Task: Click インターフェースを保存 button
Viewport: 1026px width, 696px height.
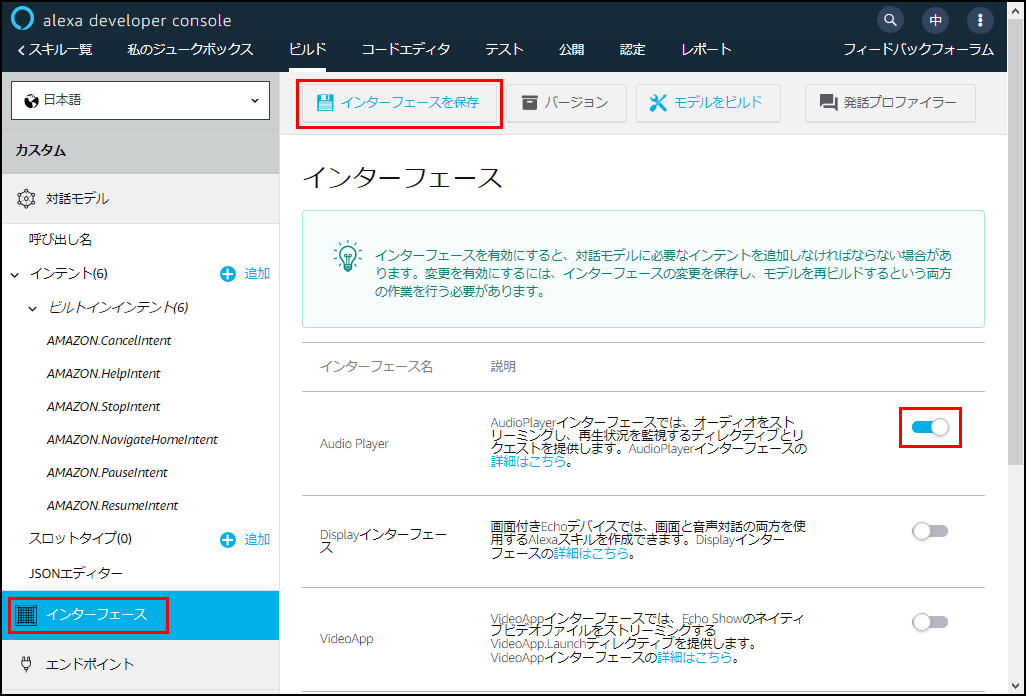Action: click(399, 103)
